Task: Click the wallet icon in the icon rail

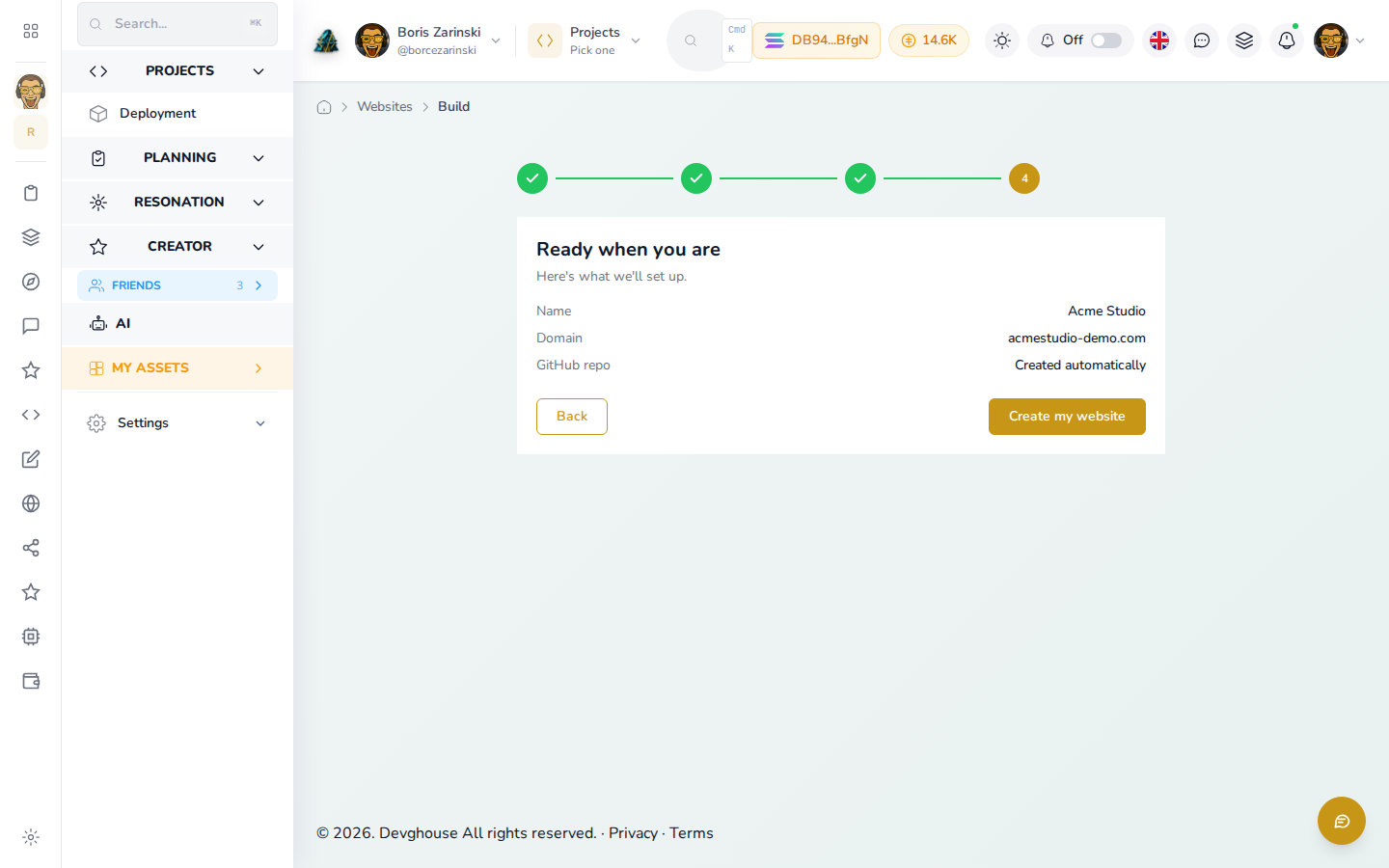Action: (x=31, y=681)
